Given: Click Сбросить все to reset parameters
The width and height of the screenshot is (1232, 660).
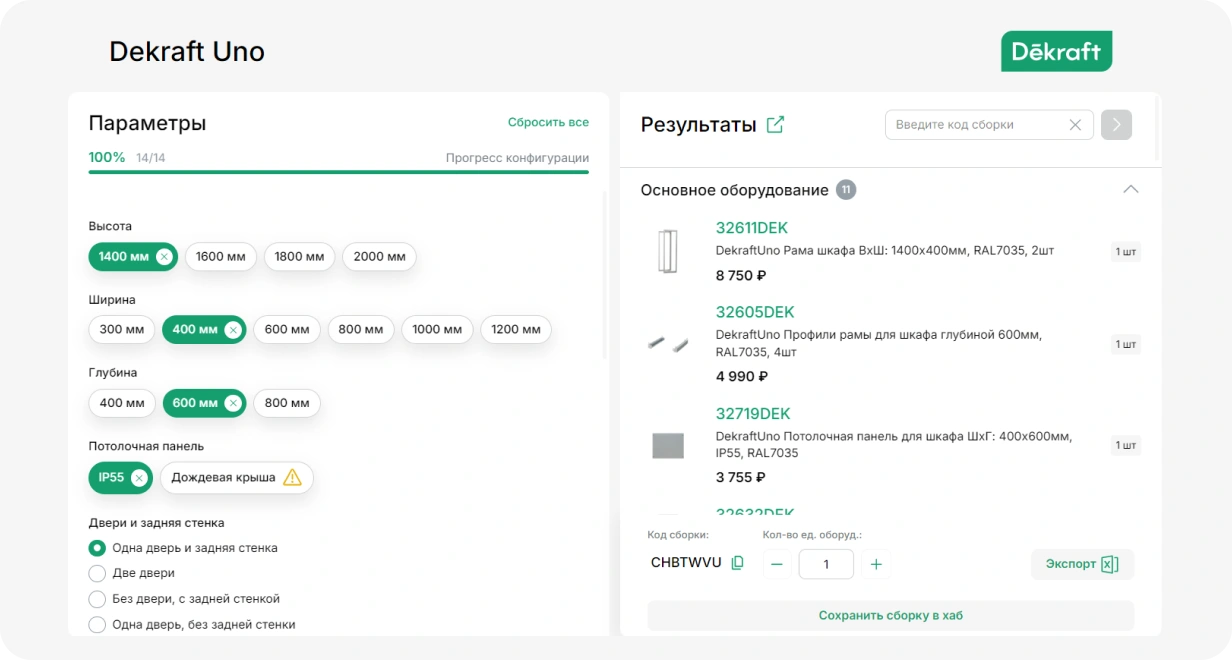Looking at the screenshot, I should [548, 123].
